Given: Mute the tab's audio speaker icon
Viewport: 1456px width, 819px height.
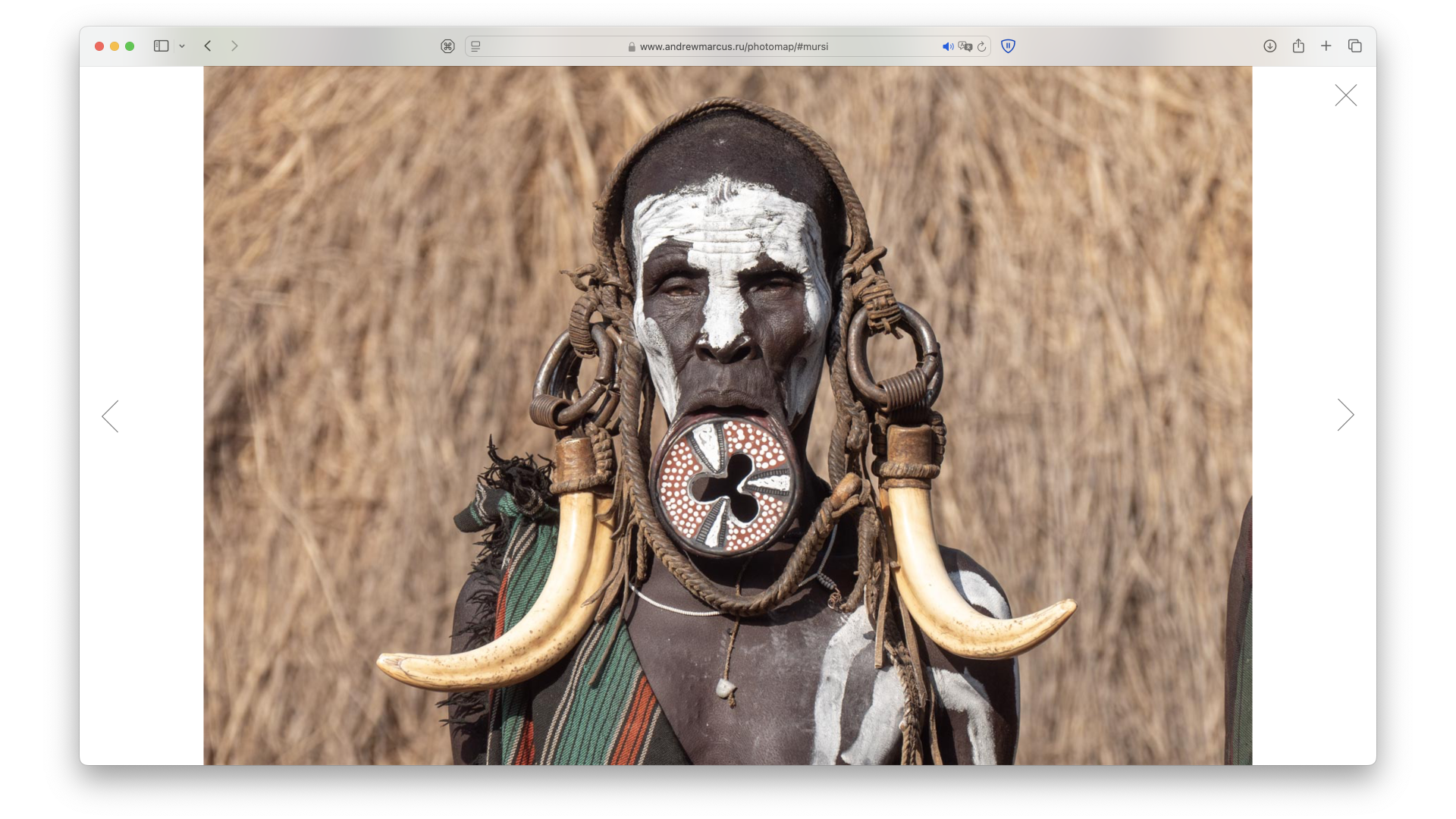Looking at the screenshot, I should (947, 46).
